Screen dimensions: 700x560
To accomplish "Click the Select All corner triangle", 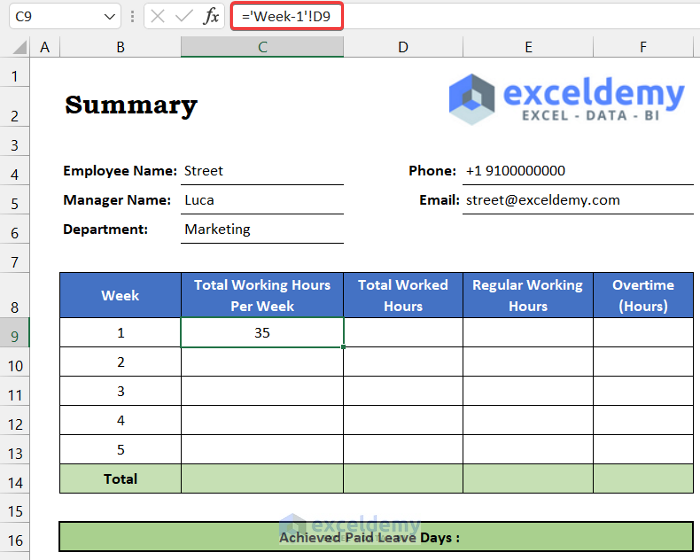I will pos(19,47).
